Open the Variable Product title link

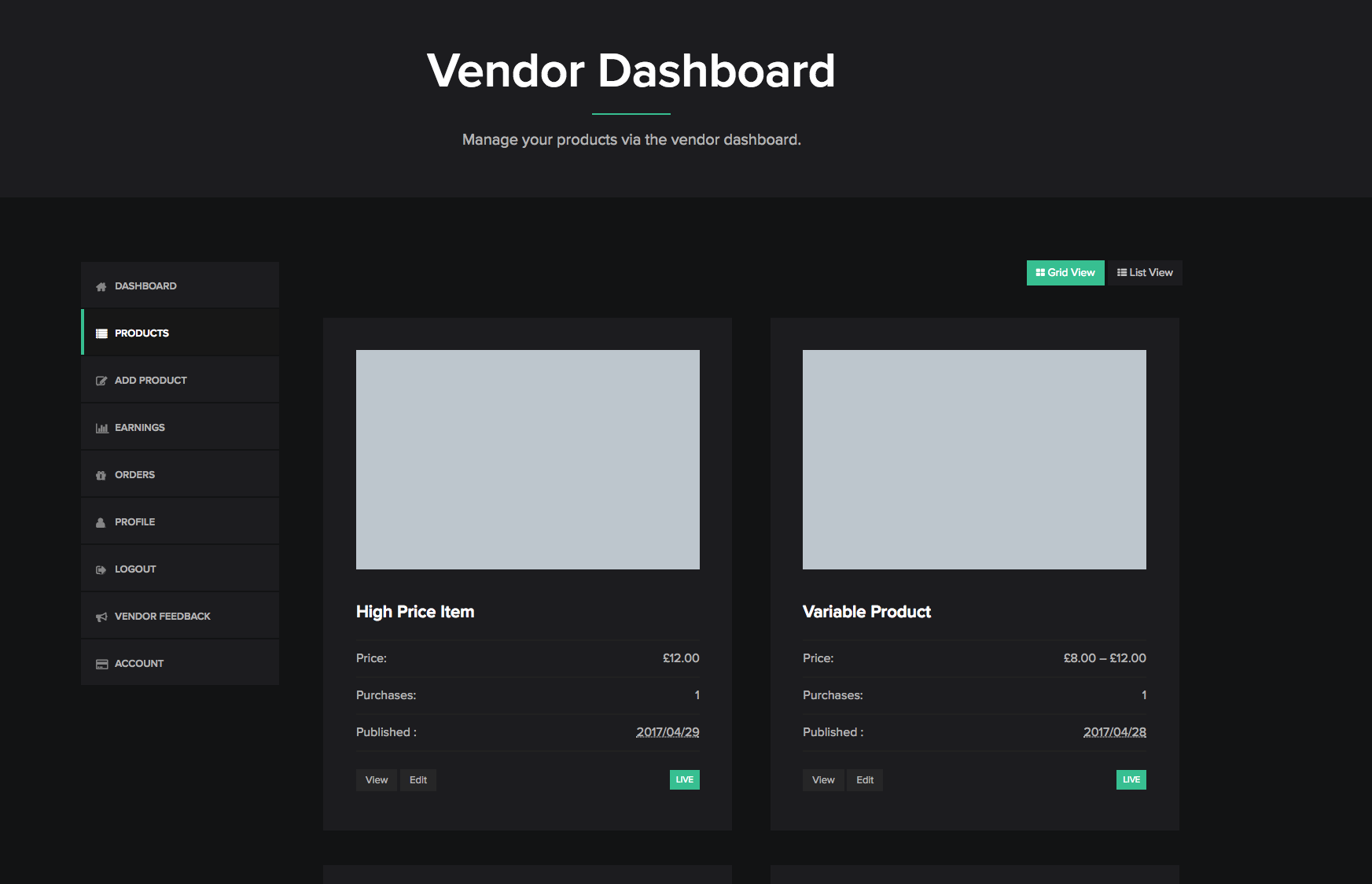click(866, 612)
